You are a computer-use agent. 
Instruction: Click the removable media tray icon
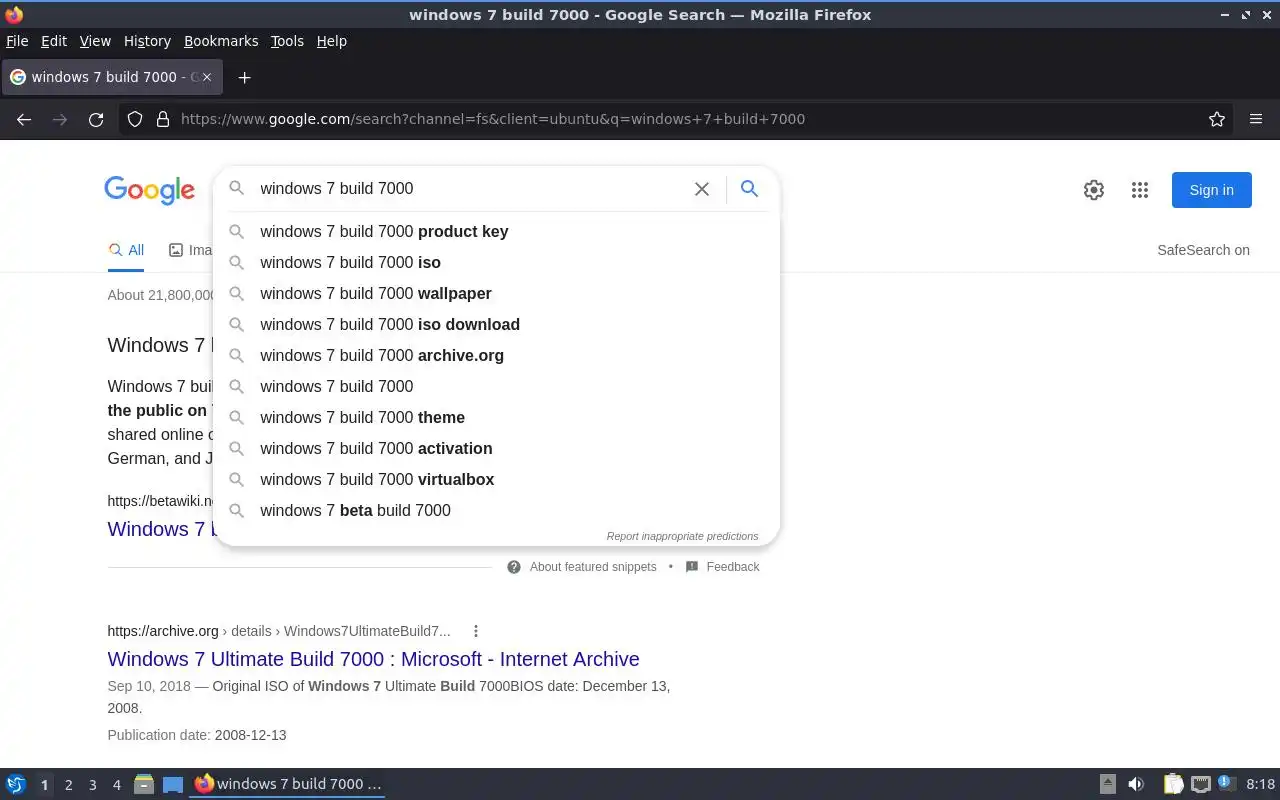(1108, 784)
